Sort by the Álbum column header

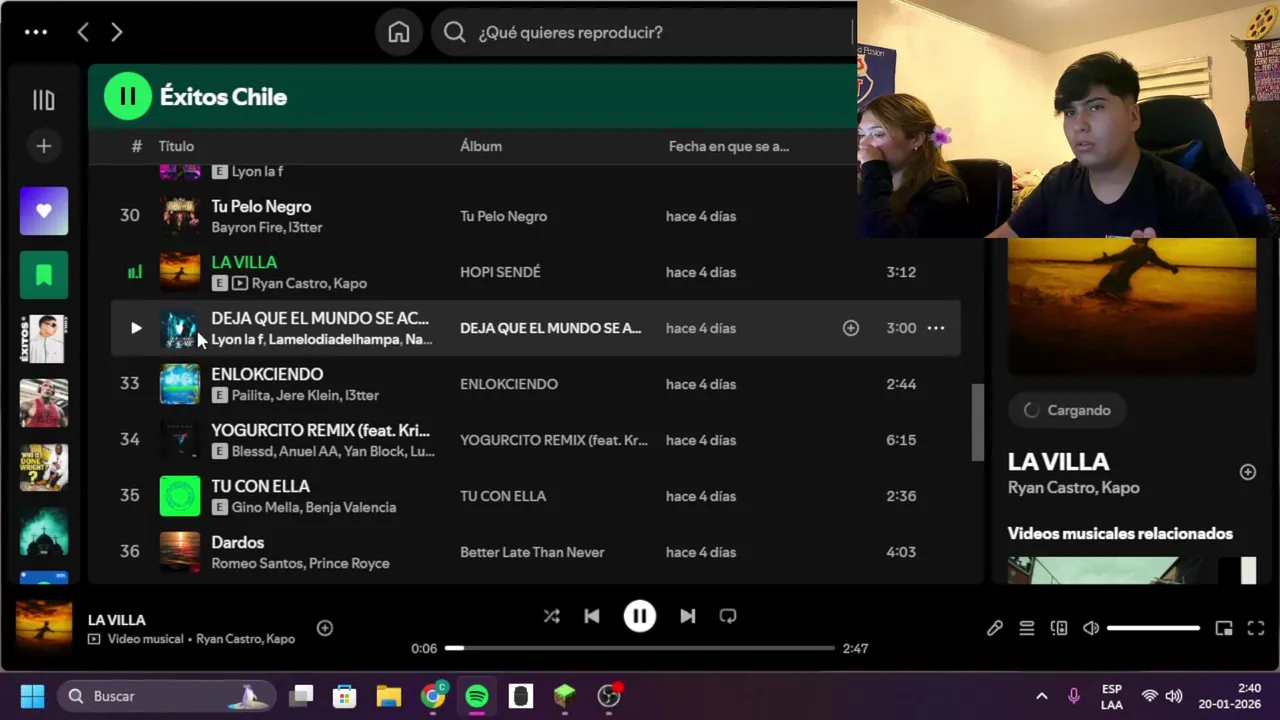pyautogui.click(x=481, y=146)
